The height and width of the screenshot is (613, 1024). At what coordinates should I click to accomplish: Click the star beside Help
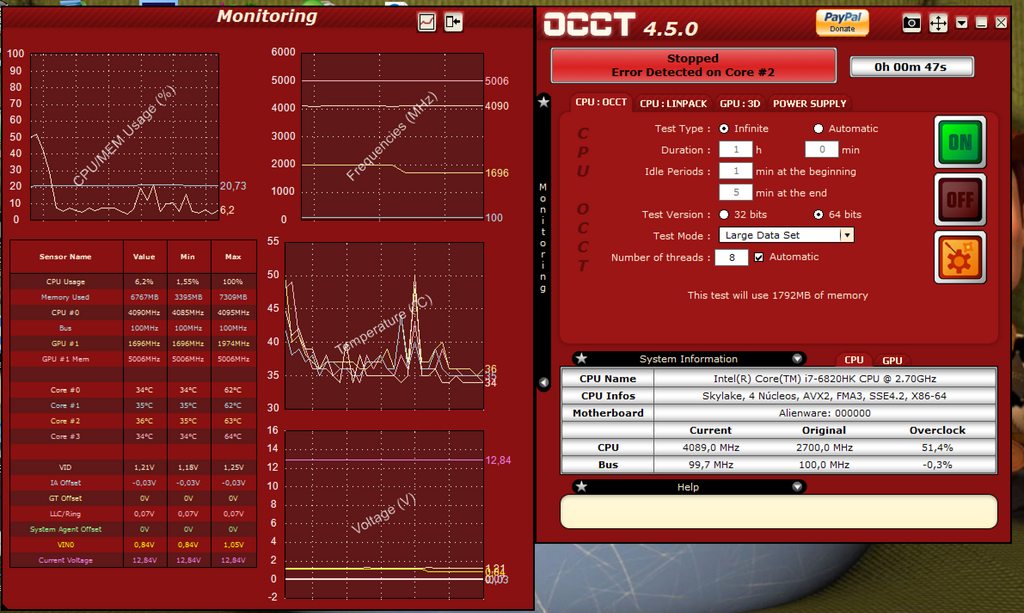581,486
